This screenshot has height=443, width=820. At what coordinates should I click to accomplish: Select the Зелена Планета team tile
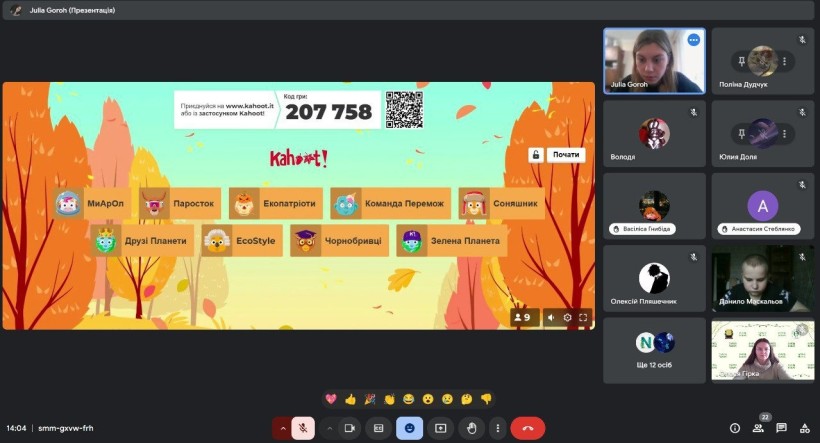click(452, 241)
